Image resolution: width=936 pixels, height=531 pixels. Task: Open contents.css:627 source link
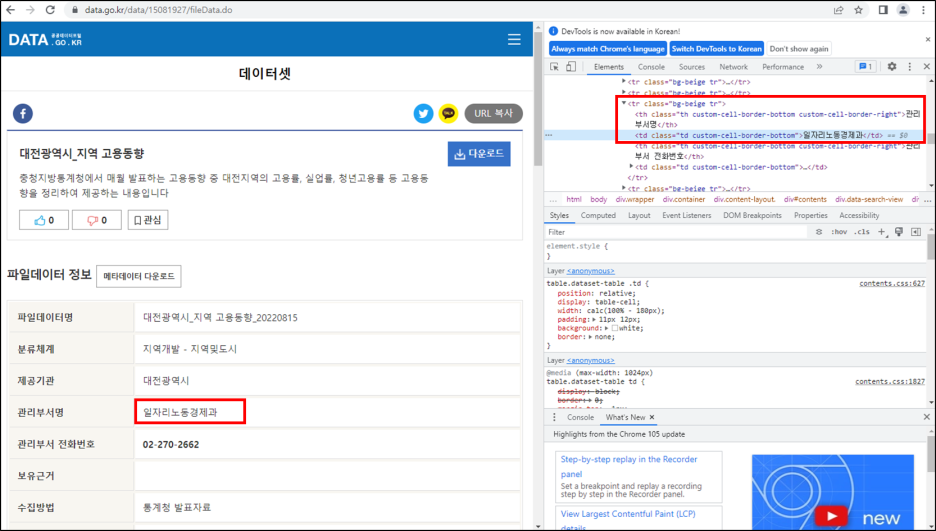892,283
